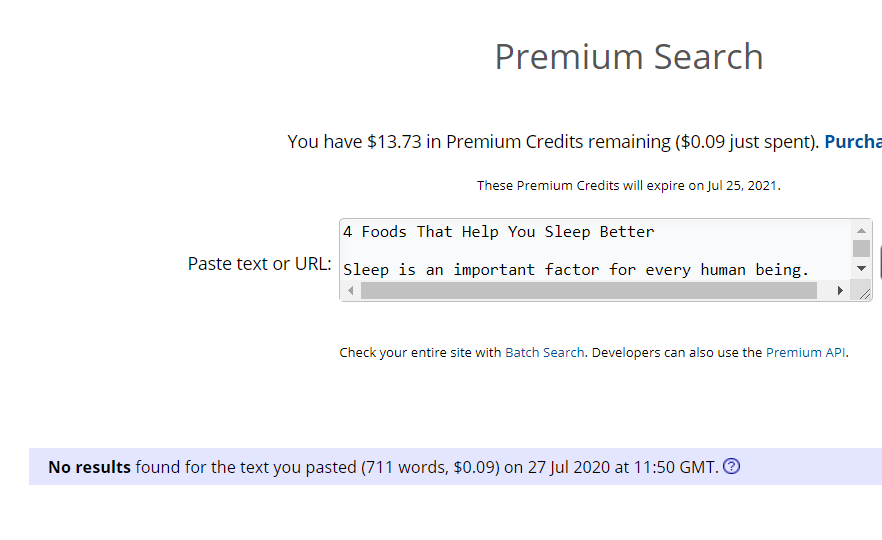Click the question mark help icon
882x540 pixels.
click(731, 466)
